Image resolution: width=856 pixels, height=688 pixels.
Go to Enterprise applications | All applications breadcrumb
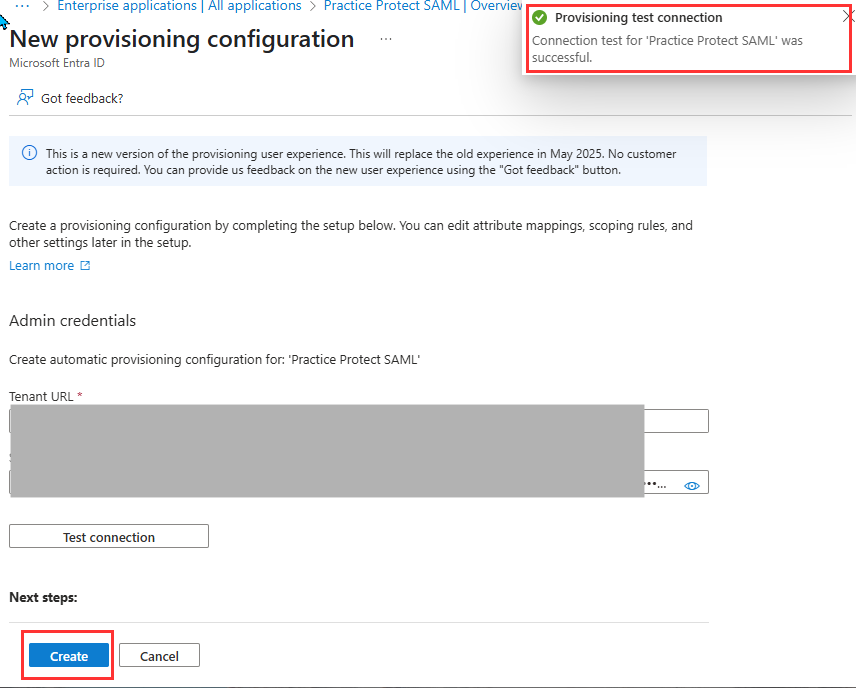tap(179, 6)
